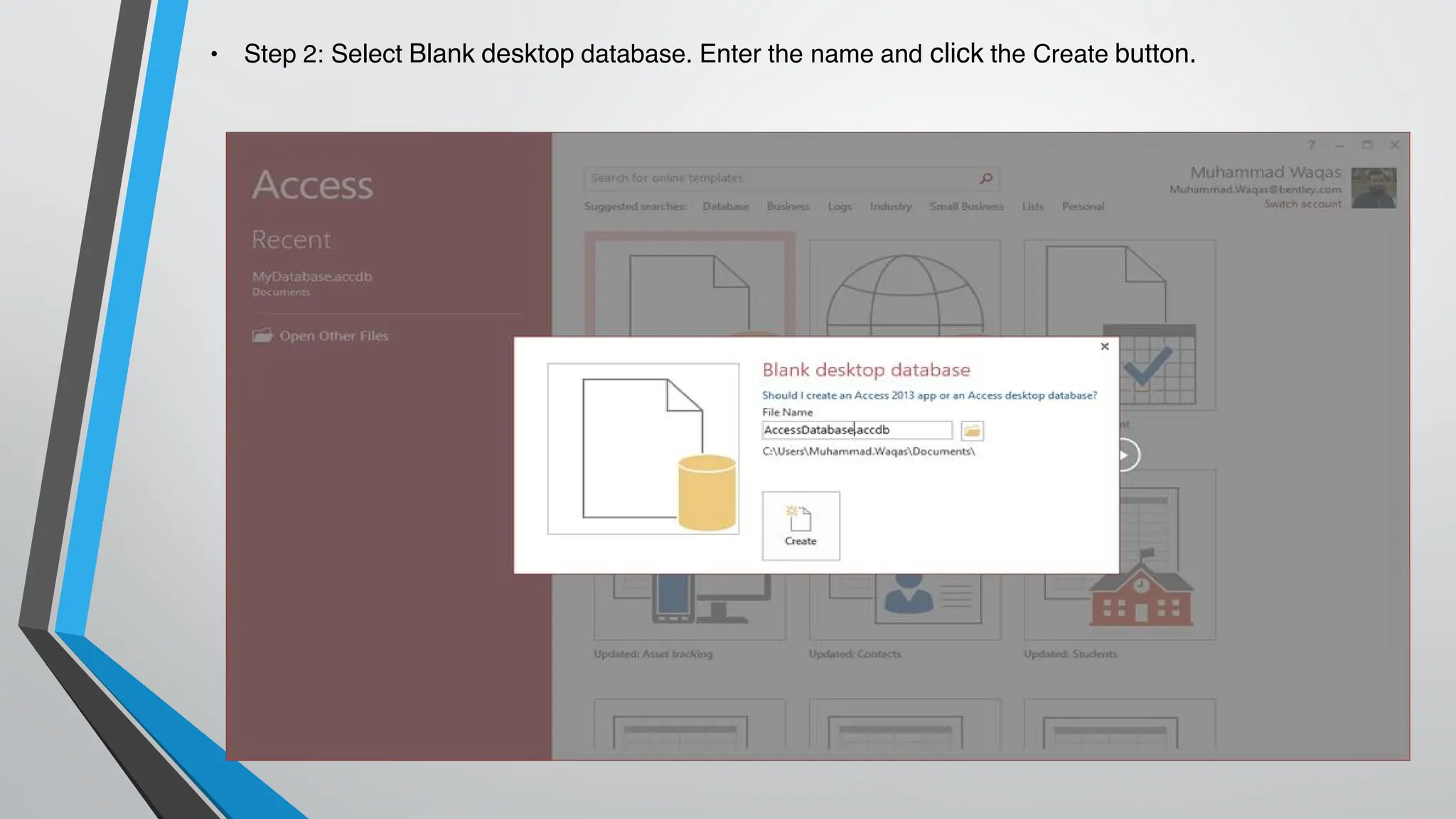Click the Help question mark icon
Image resolution: width=1456 pixels, height=819 pixels.
pos(1311,145)
